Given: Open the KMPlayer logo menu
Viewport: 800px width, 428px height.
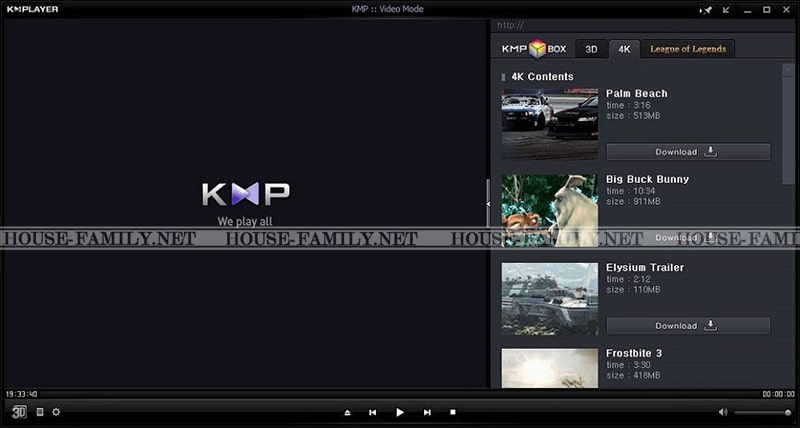Looking at the screenshot, I should (x=33, y=9).
